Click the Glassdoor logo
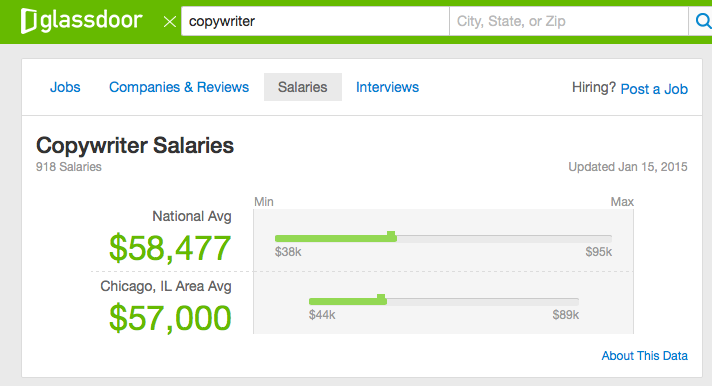This screenshot has width=712, height=386. click(82, 21)
